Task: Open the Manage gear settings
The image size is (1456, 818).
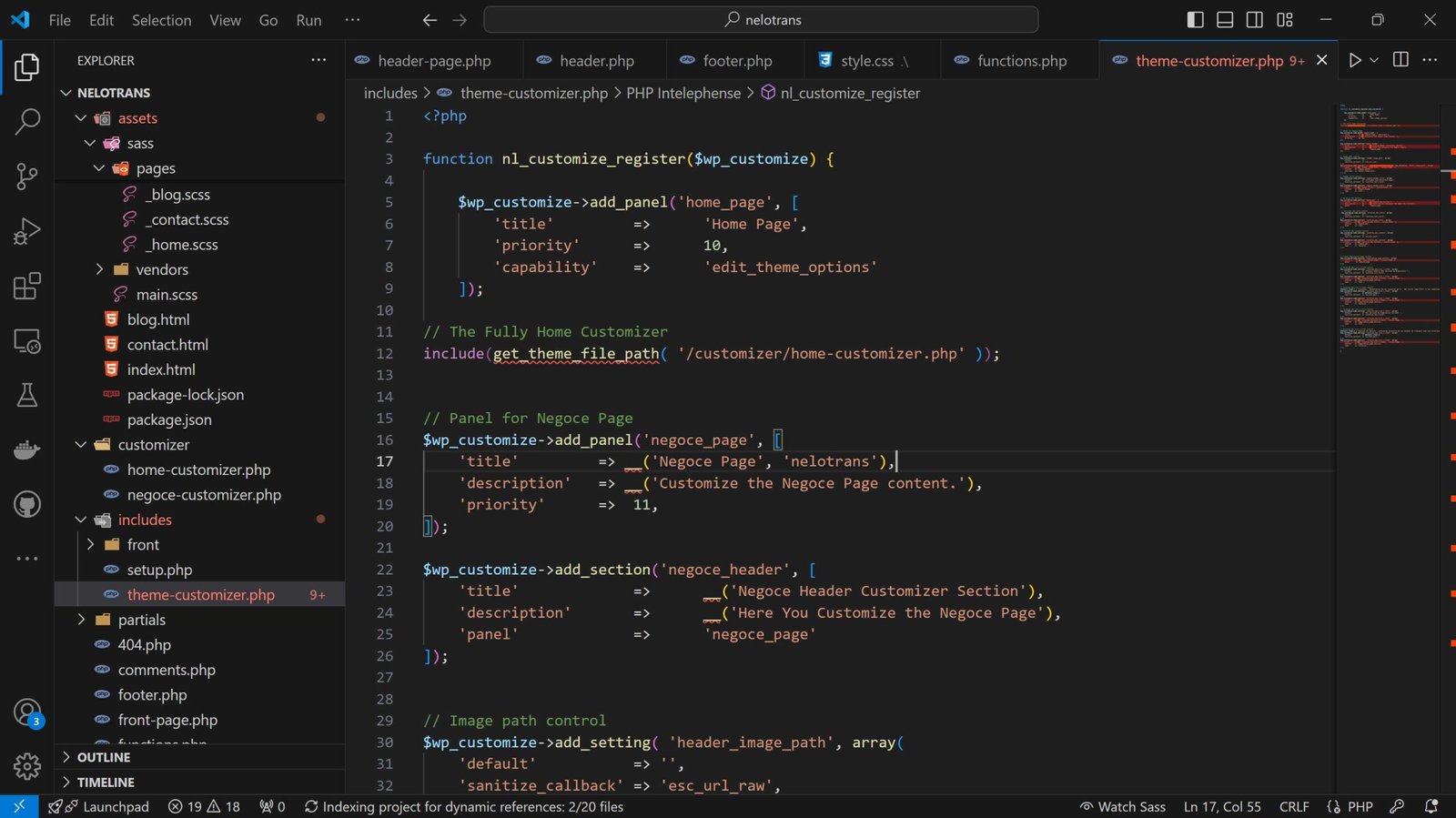Action: pyautogui.click(x=27, y=766)
